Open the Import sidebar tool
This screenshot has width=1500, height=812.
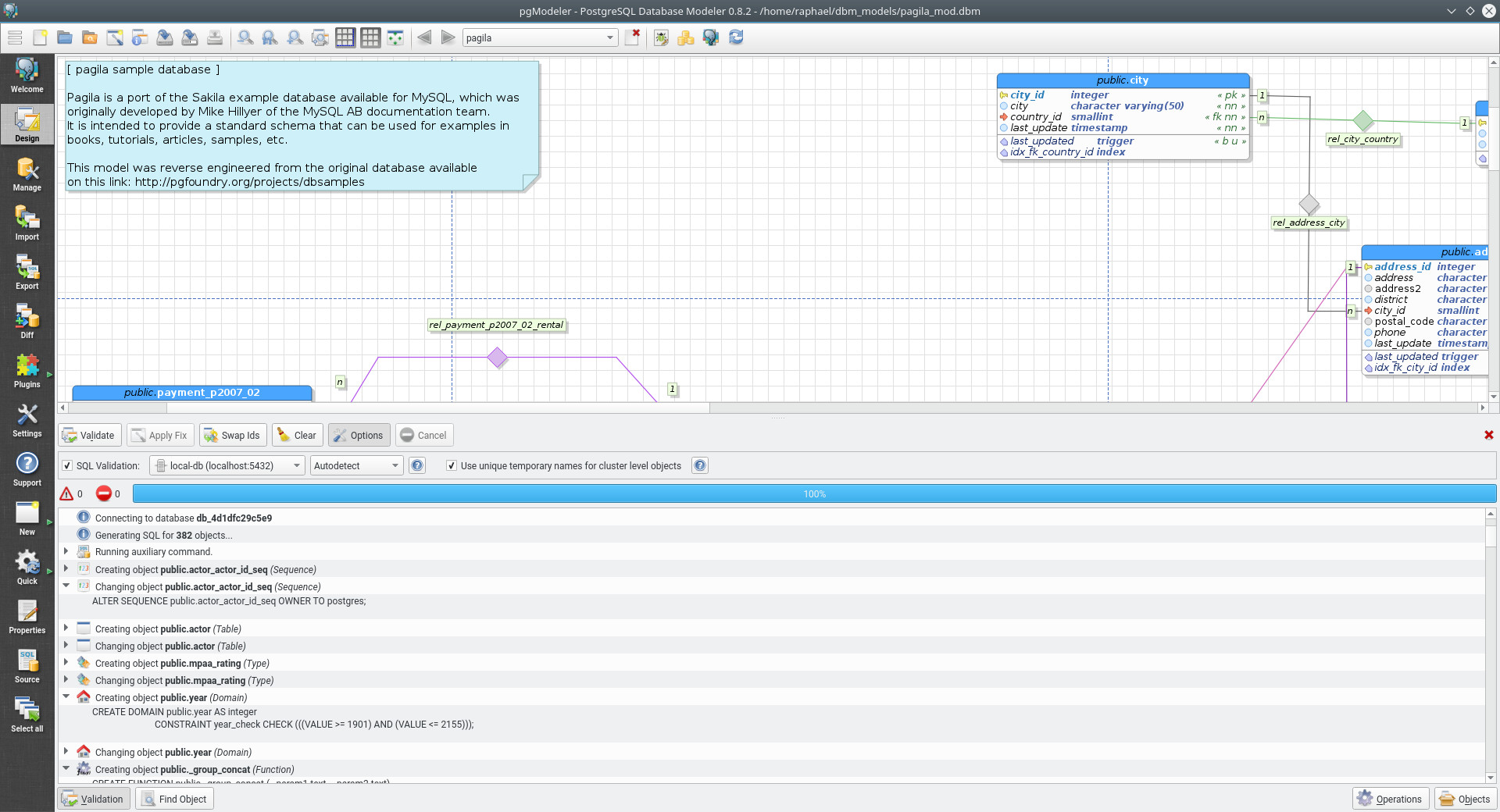(27, 223)
